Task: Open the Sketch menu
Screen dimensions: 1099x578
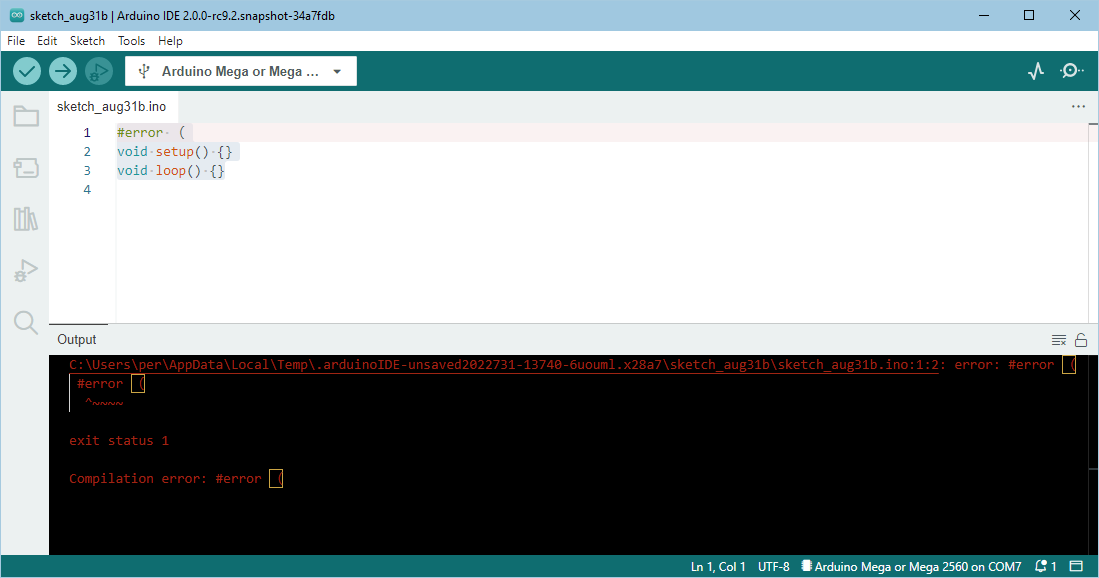Action: 88,41
